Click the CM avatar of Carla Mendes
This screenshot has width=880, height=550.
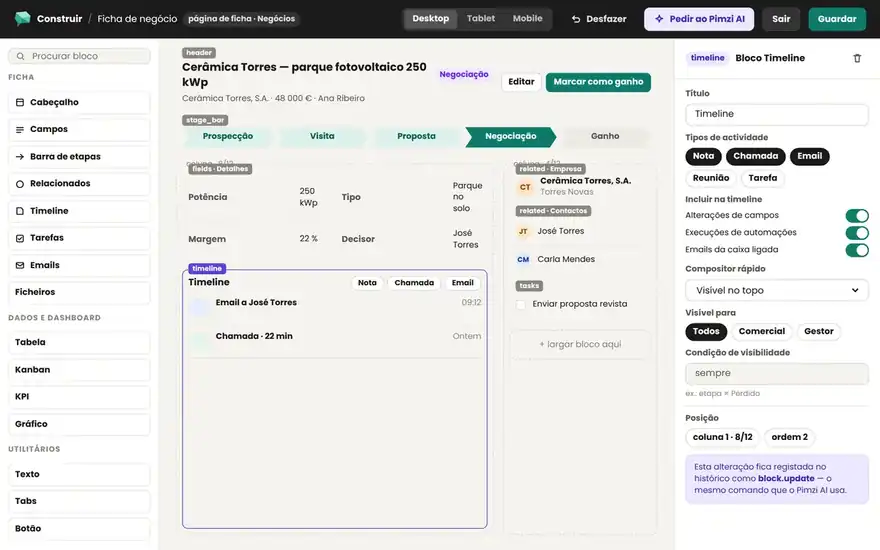pos(523,259)
